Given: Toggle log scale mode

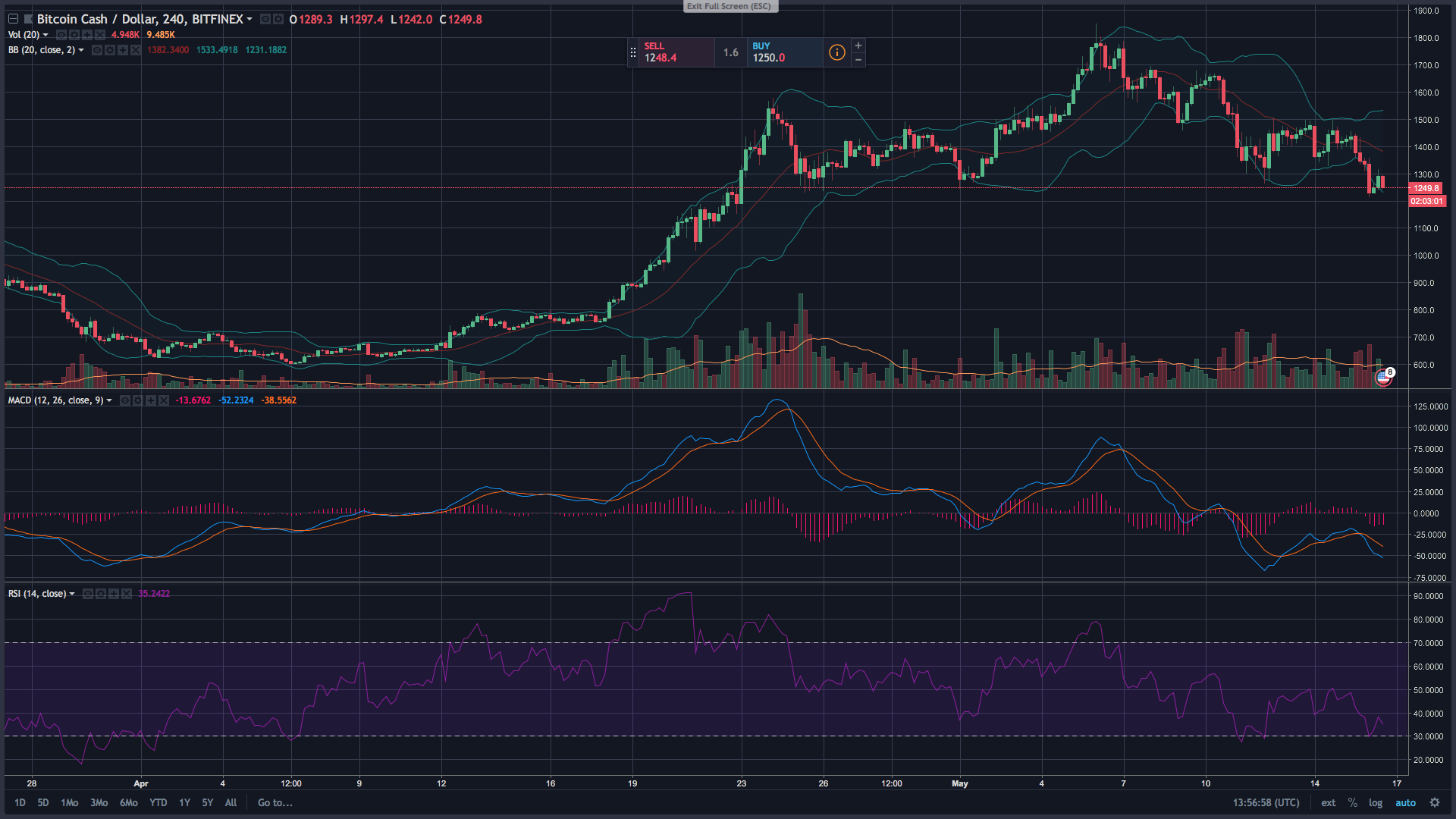Looking at the screenshot, I should (x=1376, y=802).
